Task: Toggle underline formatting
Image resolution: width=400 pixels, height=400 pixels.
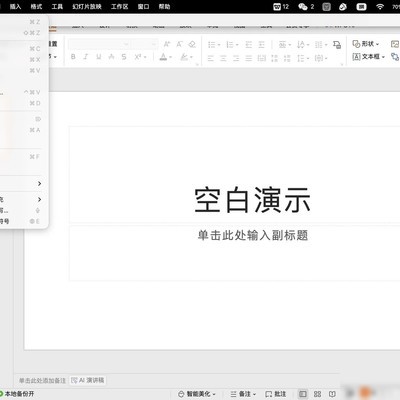Action: coord(99,57)
